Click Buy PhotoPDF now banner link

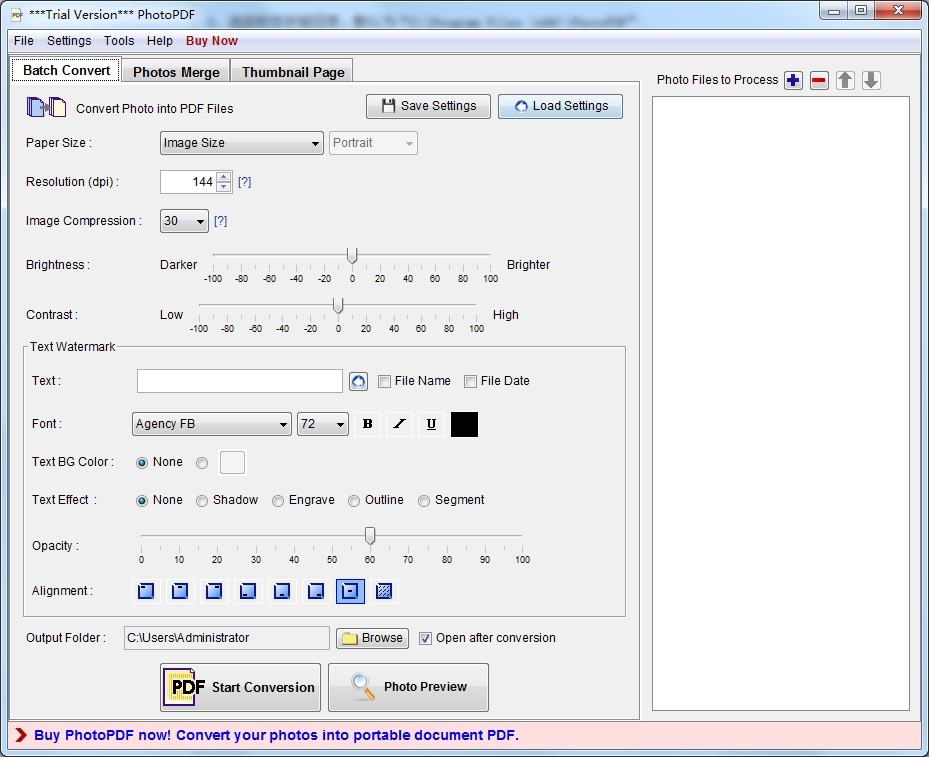click(276, 735)
